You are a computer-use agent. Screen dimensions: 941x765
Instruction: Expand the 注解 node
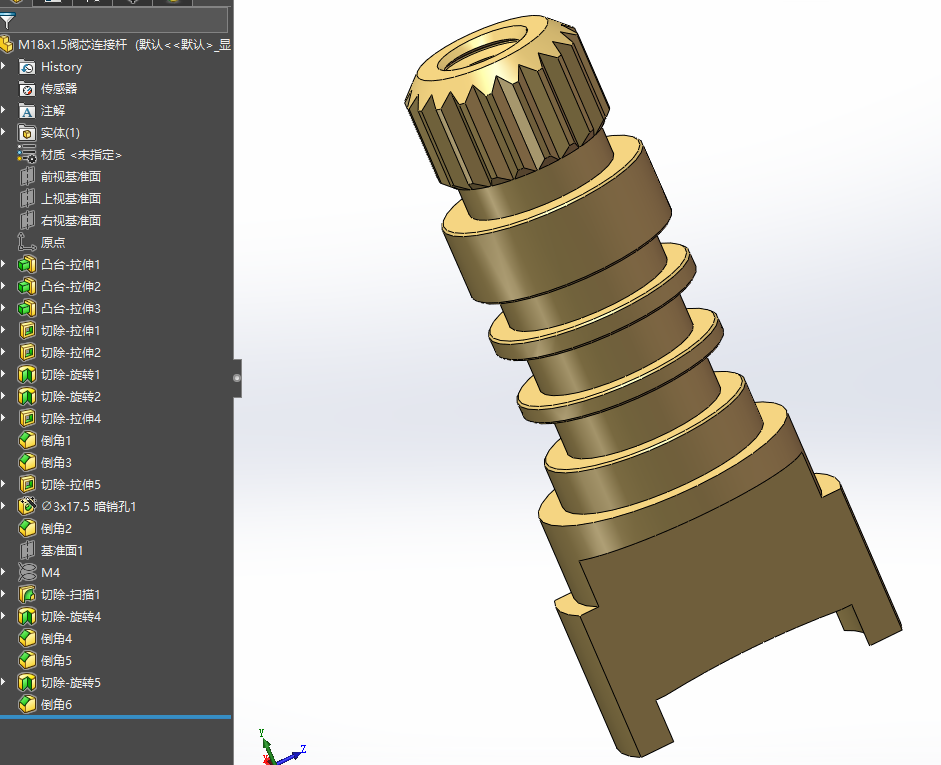click(4, 109)
